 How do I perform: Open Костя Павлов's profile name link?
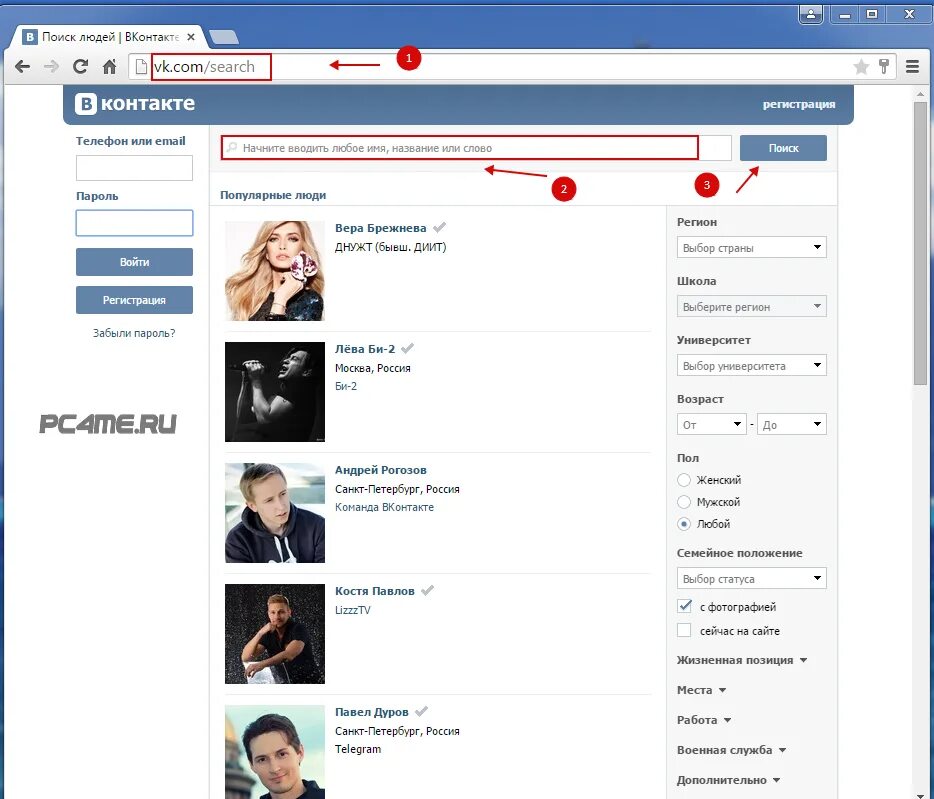point(375,590)
